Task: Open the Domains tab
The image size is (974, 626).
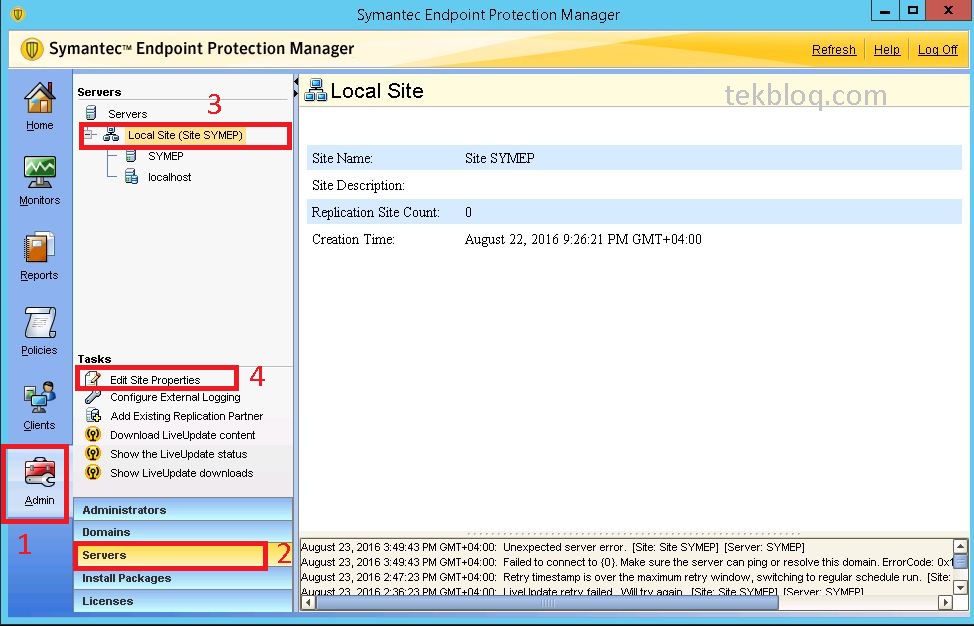Action: (x=183, y=532)
